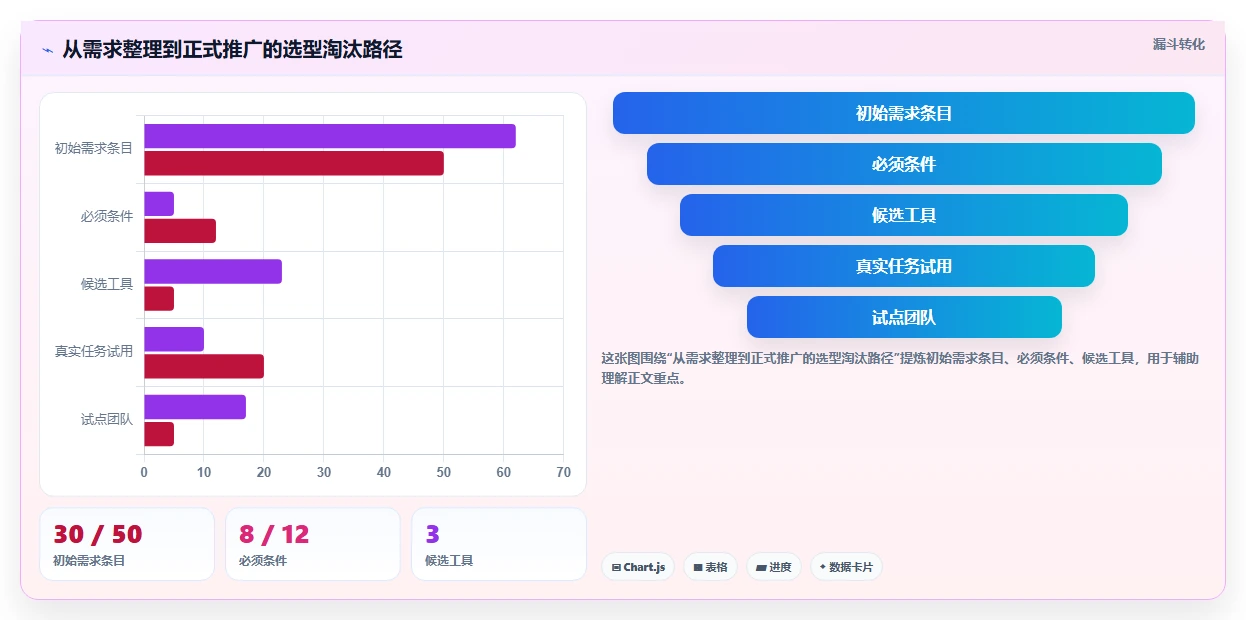Screen dimensions: 1246x620
Task: Click the 8 / 12 data card value
Action: coord(275,534)
